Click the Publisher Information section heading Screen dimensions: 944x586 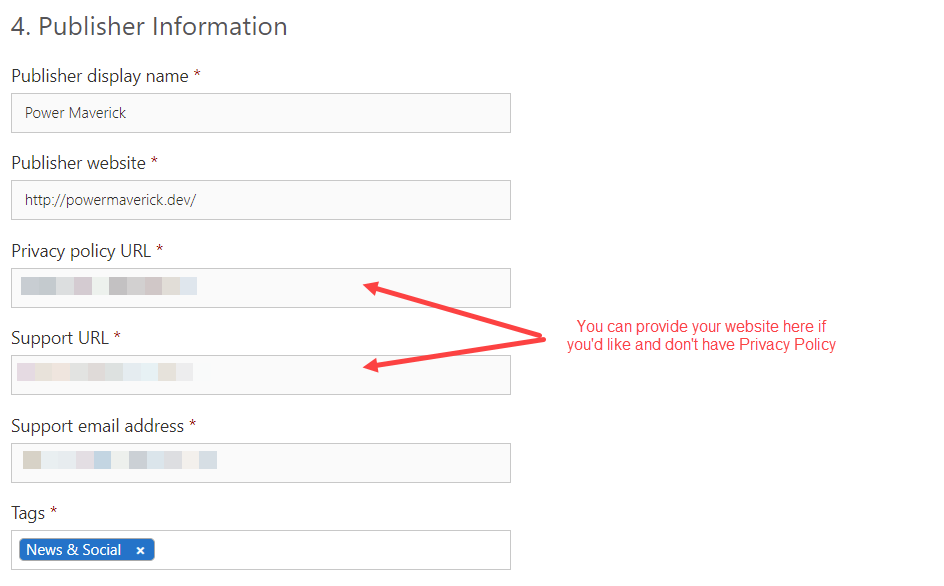[149, 26]
